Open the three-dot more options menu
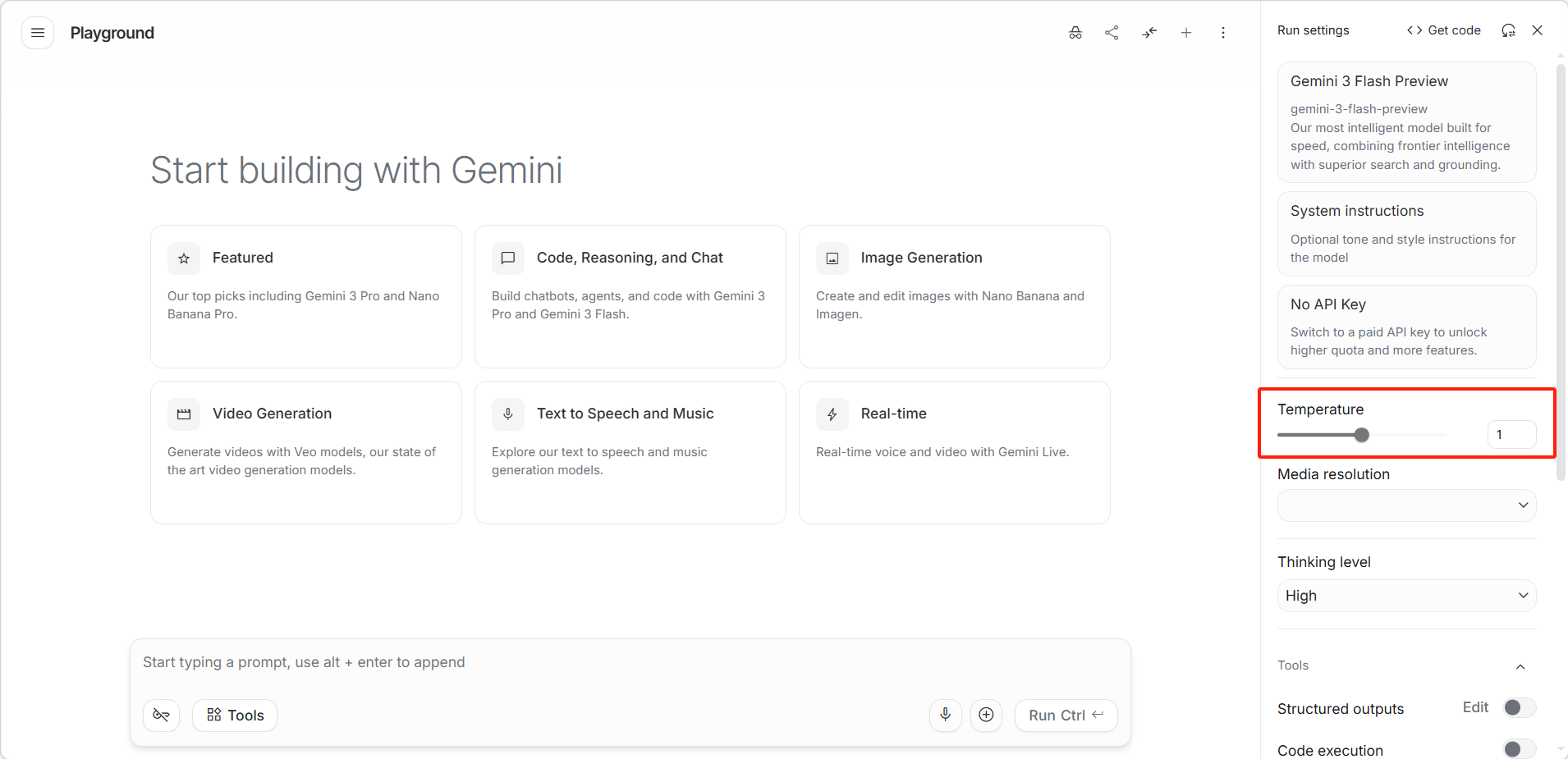1568x759 pixels. point(1223,33)
